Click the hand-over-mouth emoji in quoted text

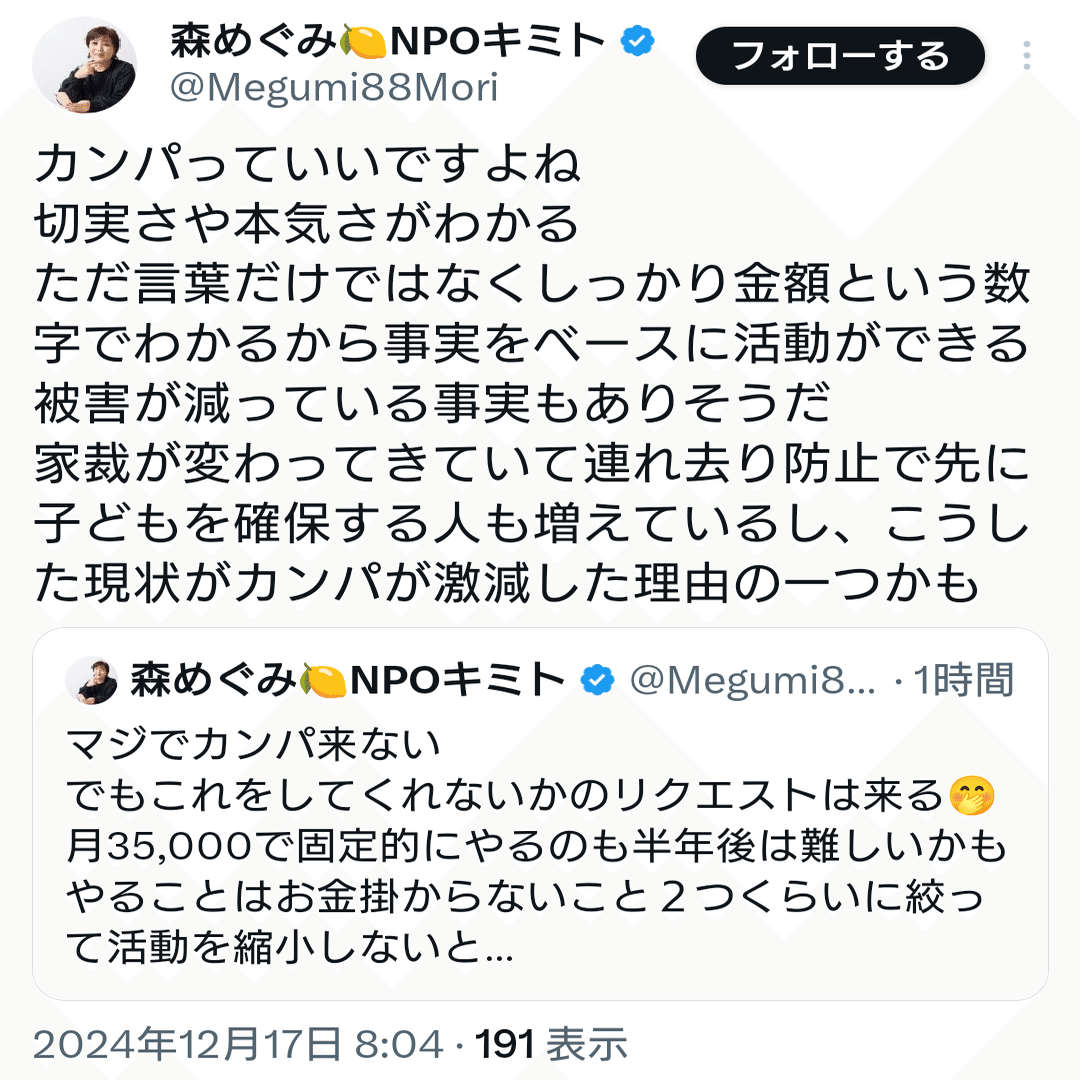pos(971,796)
